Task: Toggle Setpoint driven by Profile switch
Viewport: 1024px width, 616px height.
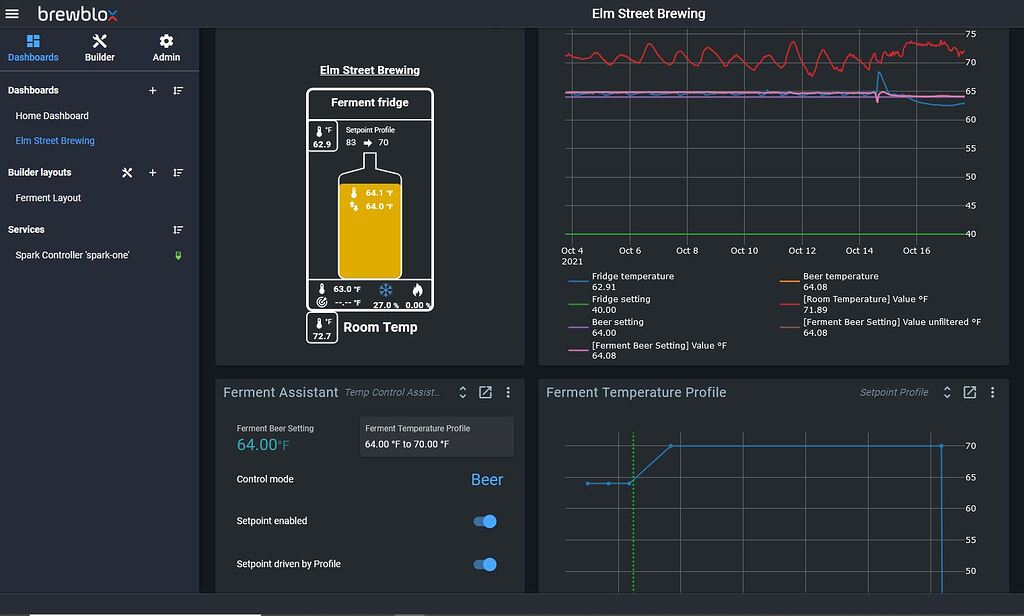Action: click(485, 564)
